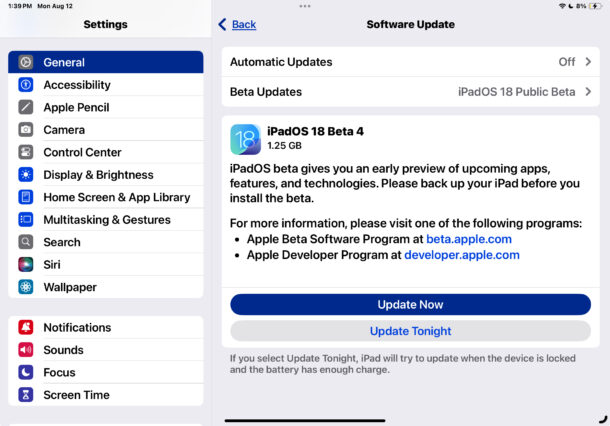Open Control Center settings
The height and width of the screenshot is (426, 610).
(106, 152)
